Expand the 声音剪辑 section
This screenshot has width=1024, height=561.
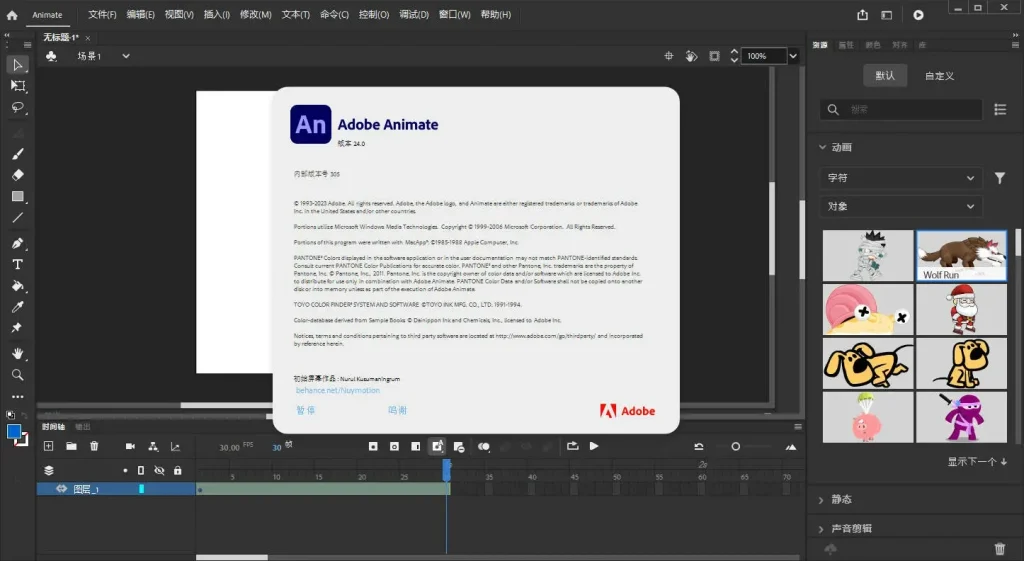[x=822, y=528]
